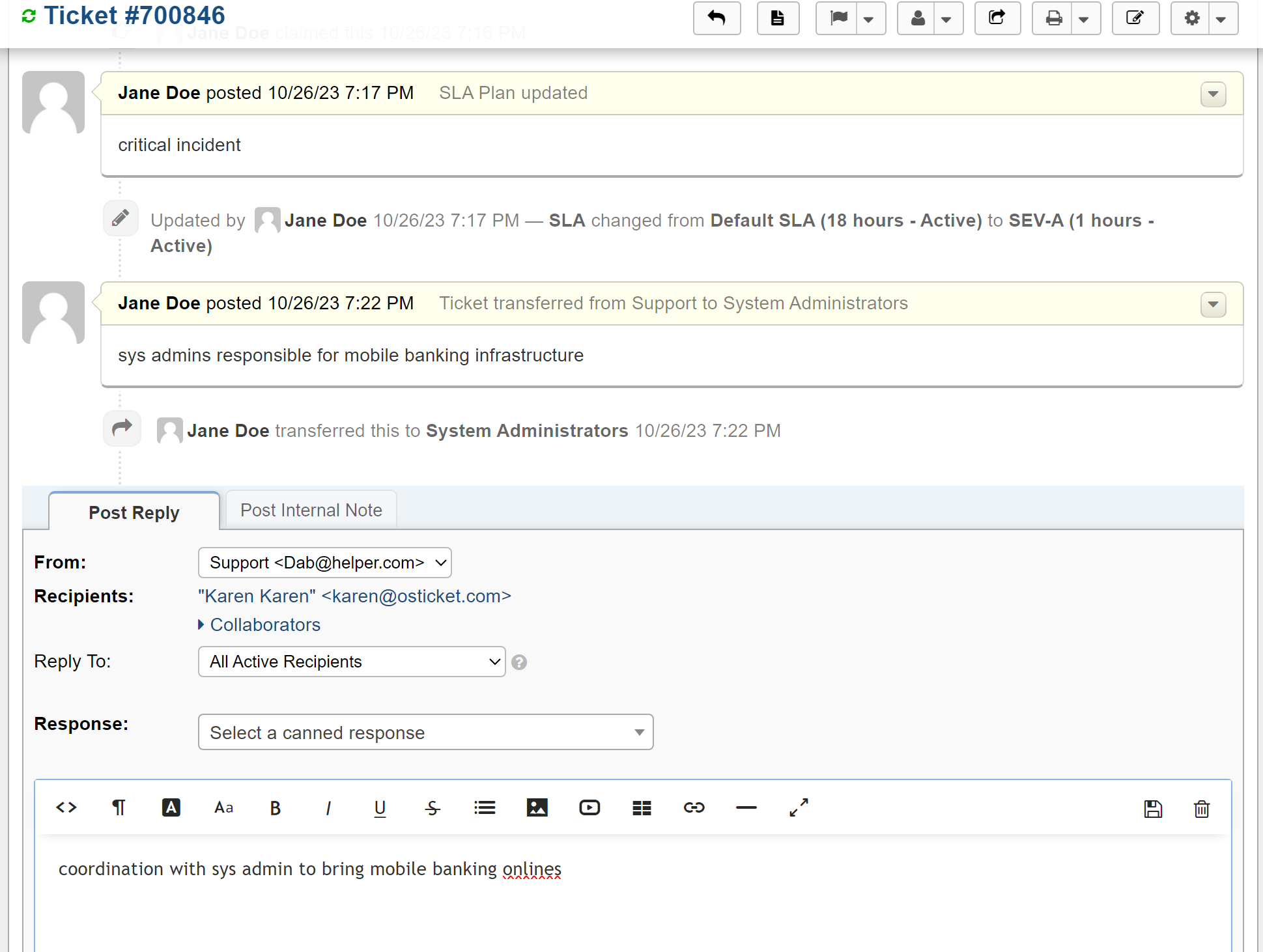Select the Post Reply tab
Image resolution: width=1263 pixels, height=952 pixels.
pos(134,512)
